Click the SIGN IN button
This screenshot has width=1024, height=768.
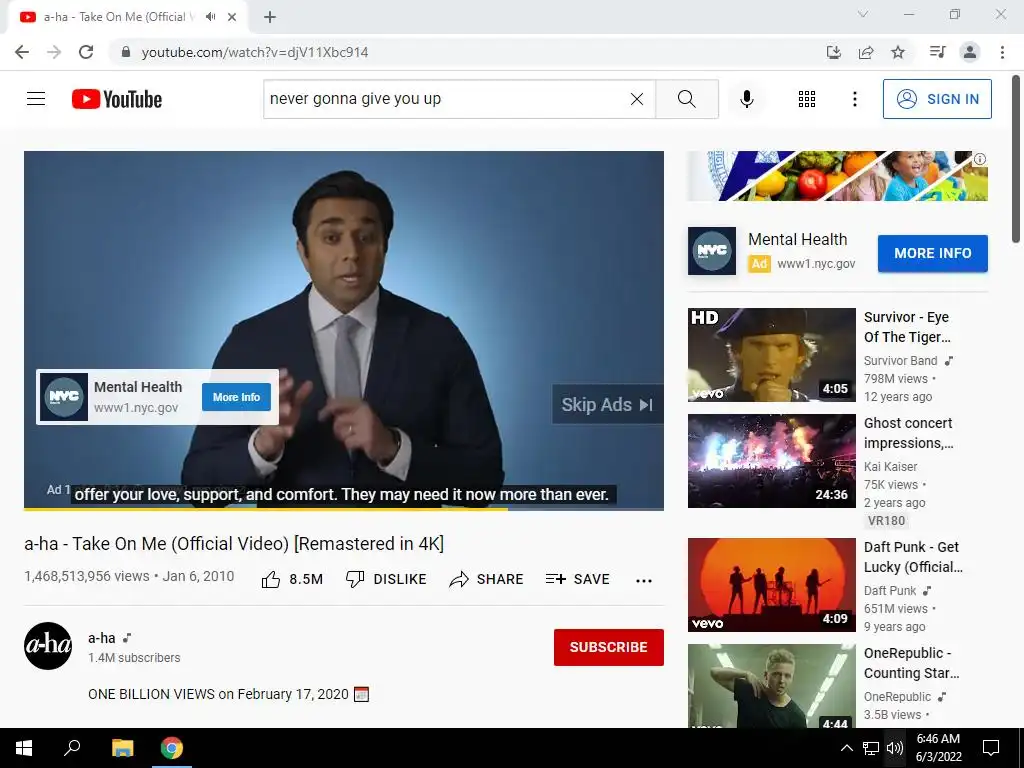click(937, 99)
